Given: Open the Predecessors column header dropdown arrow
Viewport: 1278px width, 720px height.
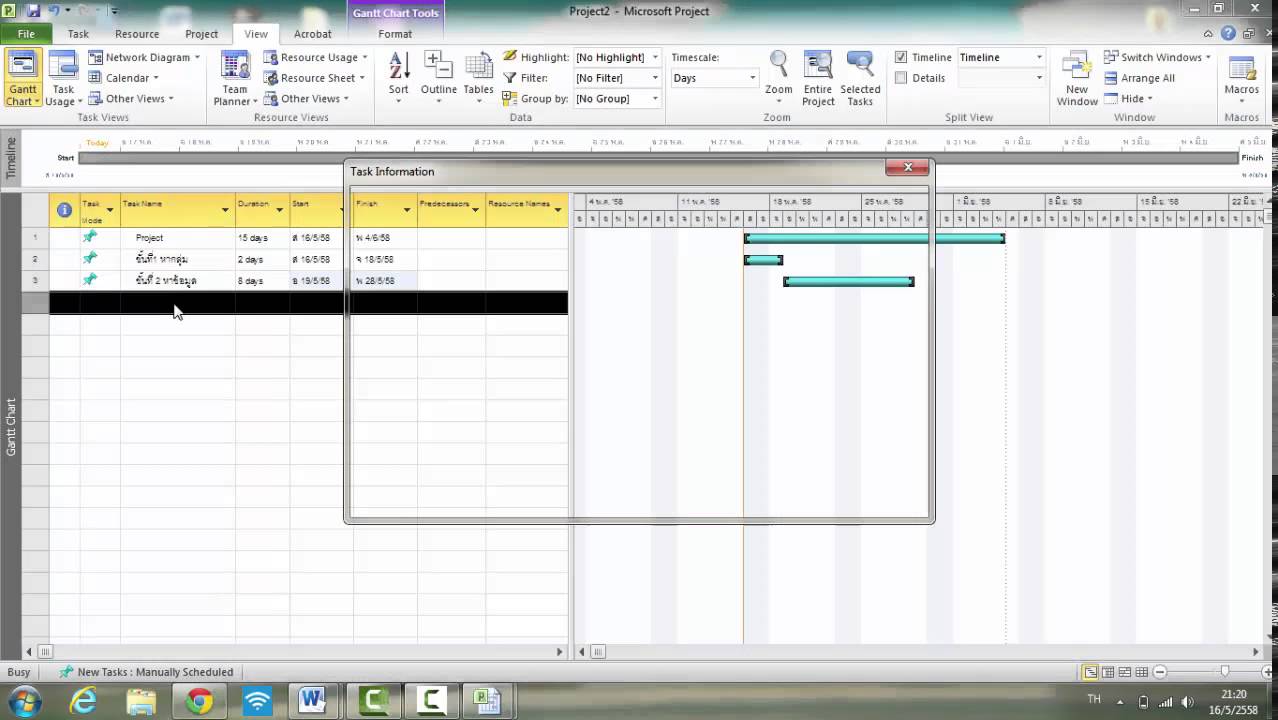Looking at the screenshot, I should tap(475, 210).
